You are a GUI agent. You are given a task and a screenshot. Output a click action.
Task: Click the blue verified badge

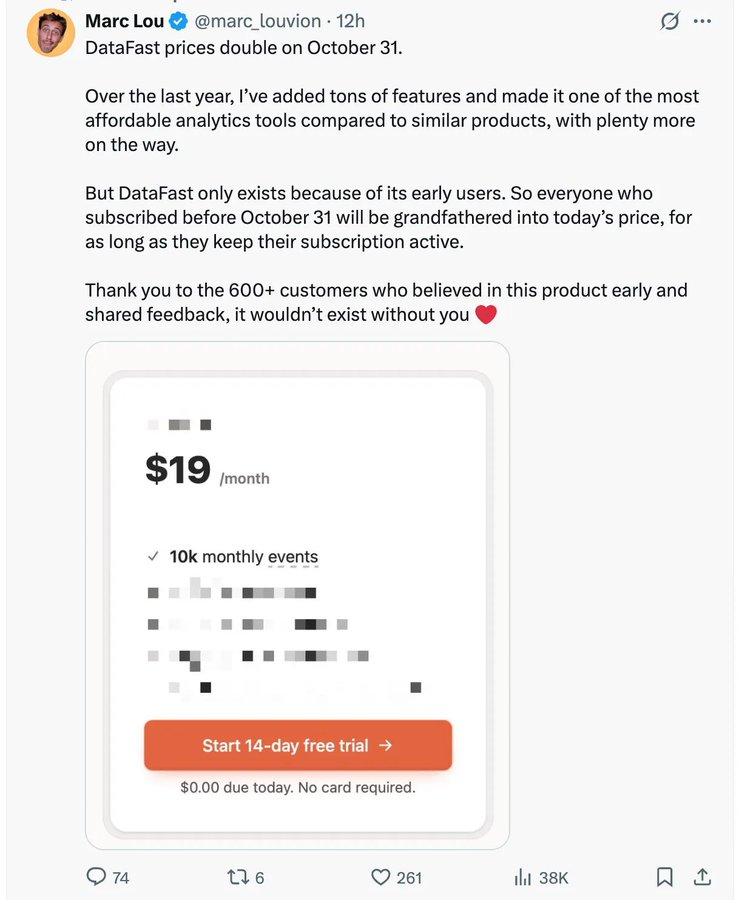tap(177, 21)
